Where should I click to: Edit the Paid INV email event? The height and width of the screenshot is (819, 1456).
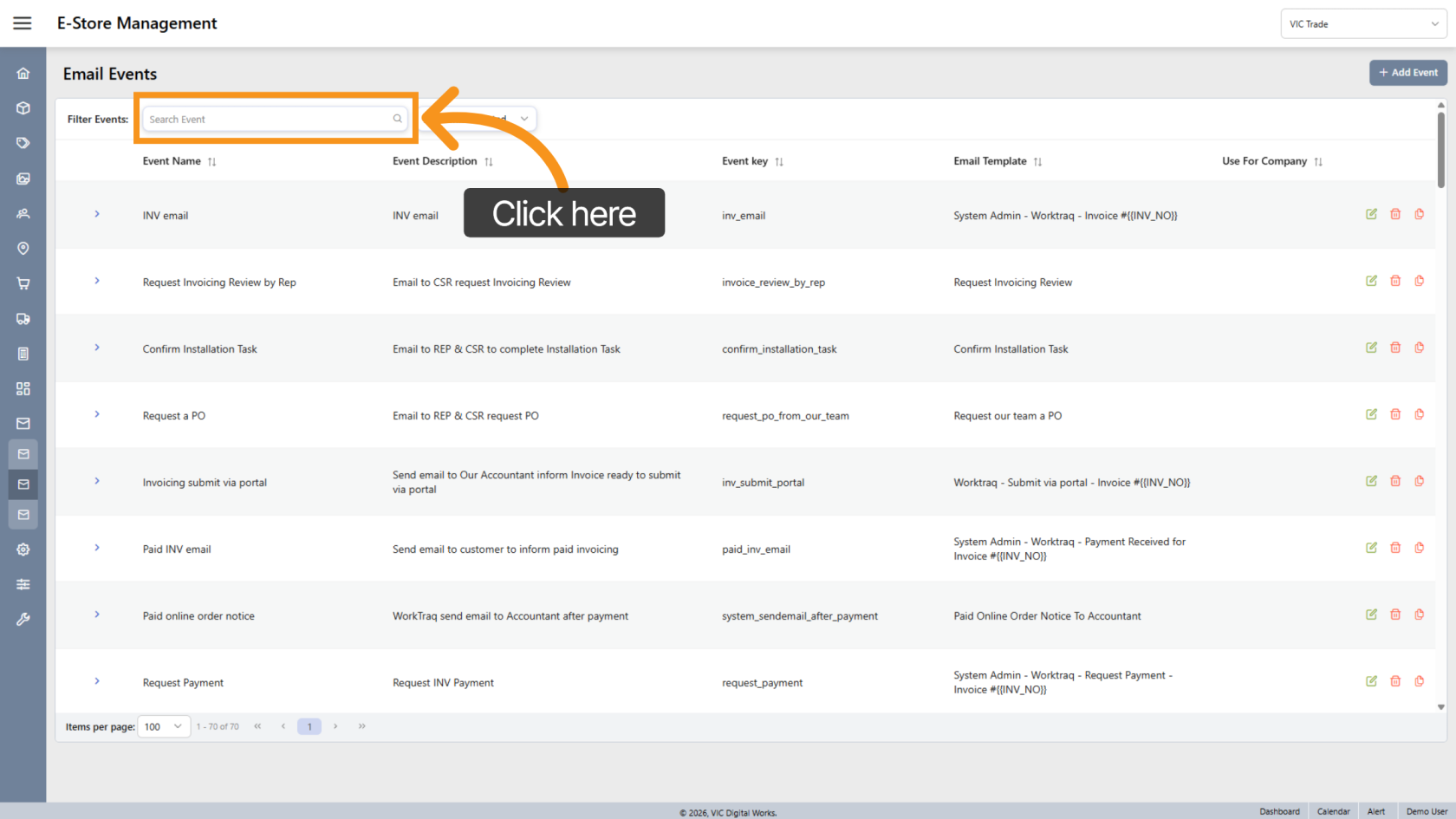pos(1371,548)
